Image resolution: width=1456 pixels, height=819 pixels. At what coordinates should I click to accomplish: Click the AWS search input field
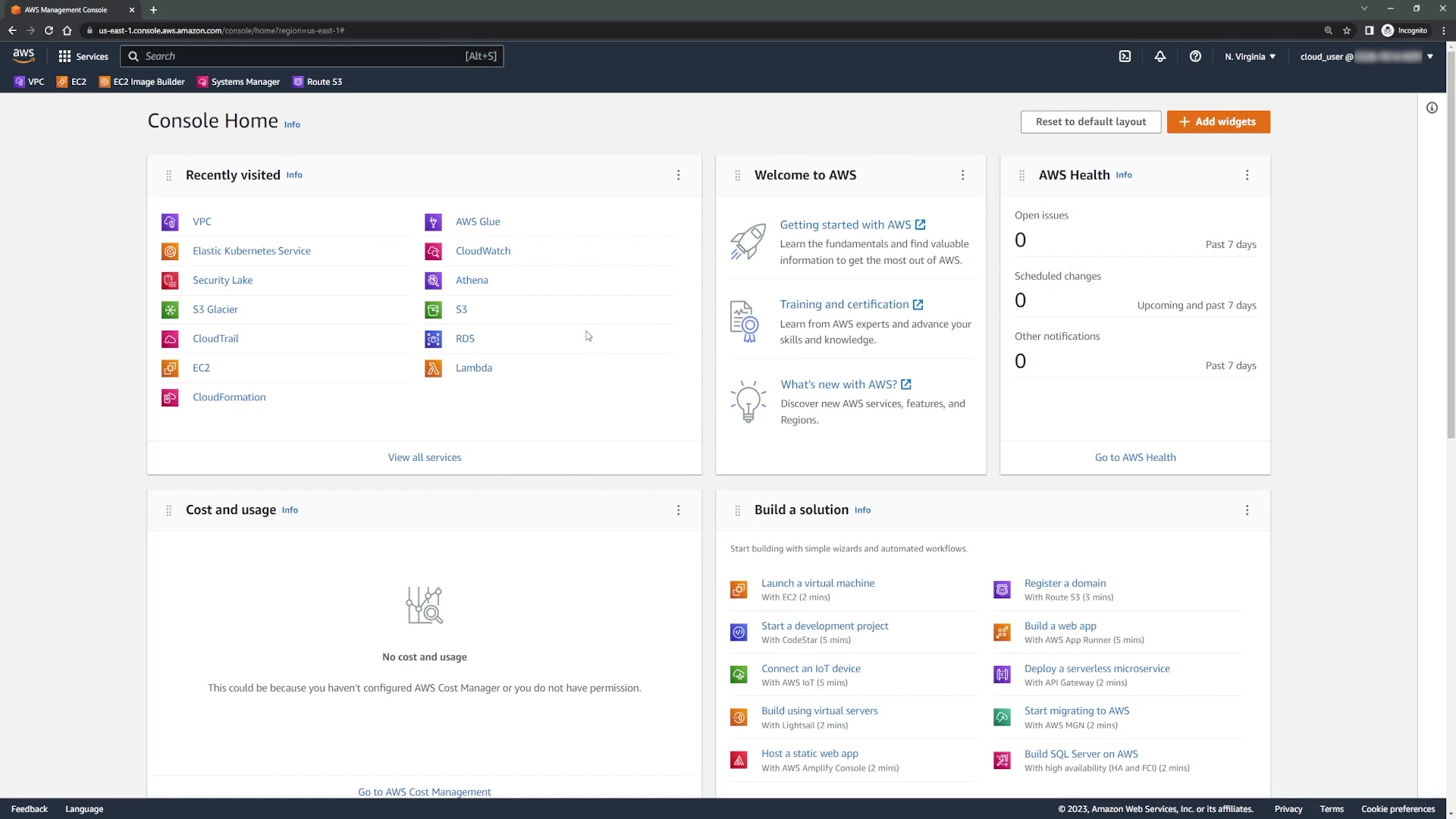tap(303, 56)
